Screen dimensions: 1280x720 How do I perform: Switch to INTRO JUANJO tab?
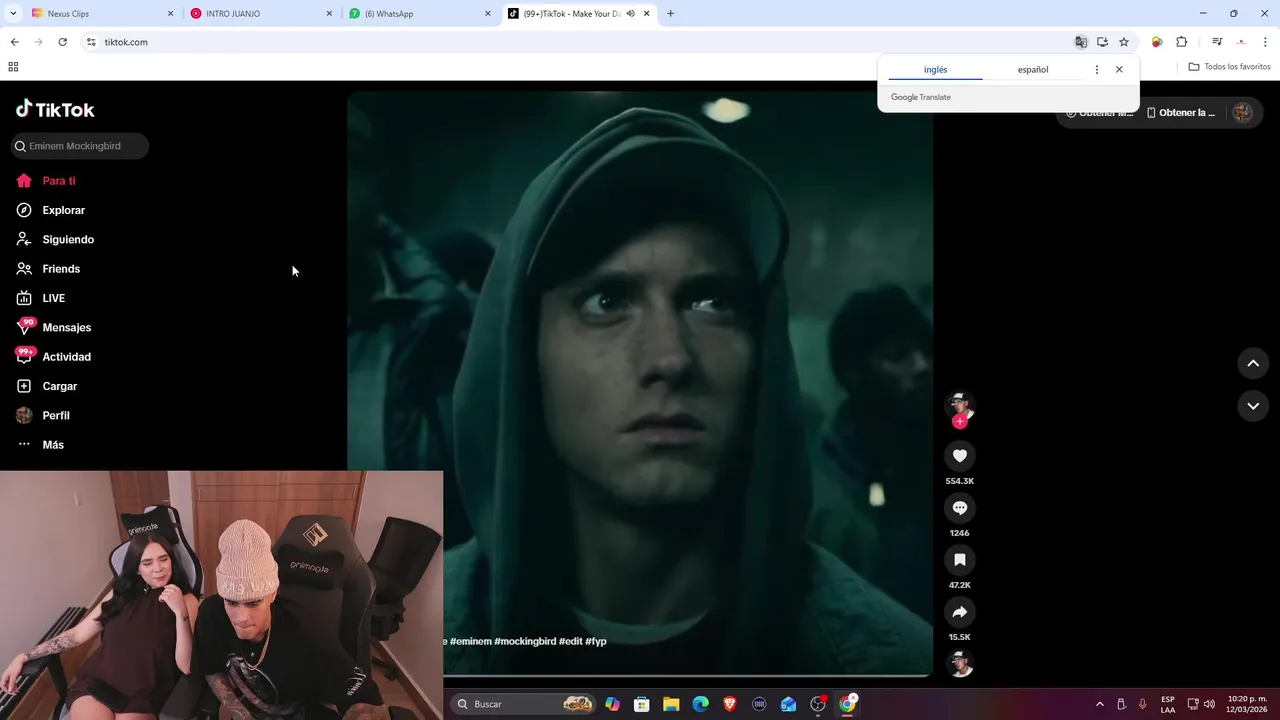pyautogui.click(x=260, y=14)
